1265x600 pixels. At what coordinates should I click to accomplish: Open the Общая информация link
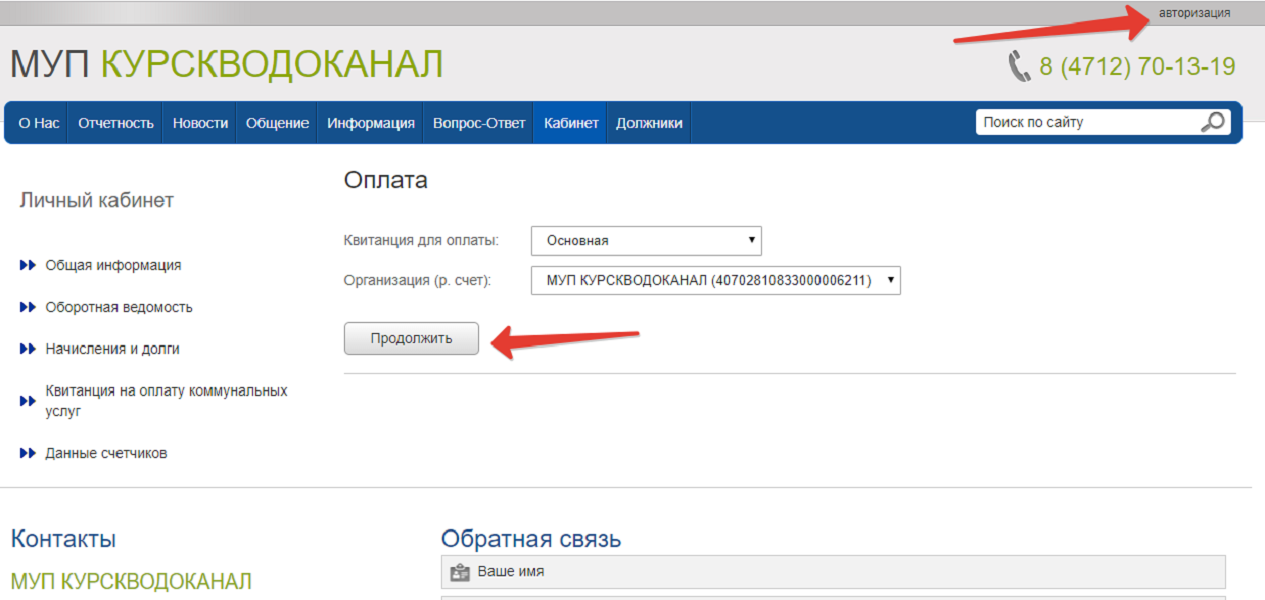pyautogui.click(x=113, y=265)
